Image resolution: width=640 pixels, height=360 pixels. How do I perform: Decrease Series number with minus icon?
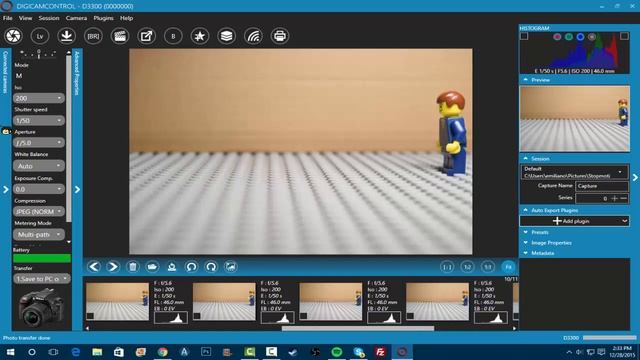pos(624,198)
